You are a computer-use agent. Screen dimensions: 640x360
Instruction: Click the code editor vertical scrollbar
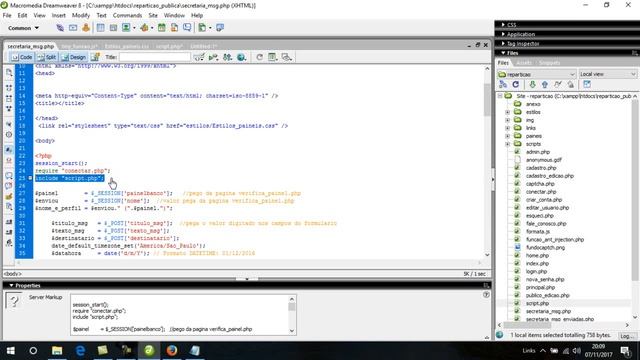[x=487, y=162]
